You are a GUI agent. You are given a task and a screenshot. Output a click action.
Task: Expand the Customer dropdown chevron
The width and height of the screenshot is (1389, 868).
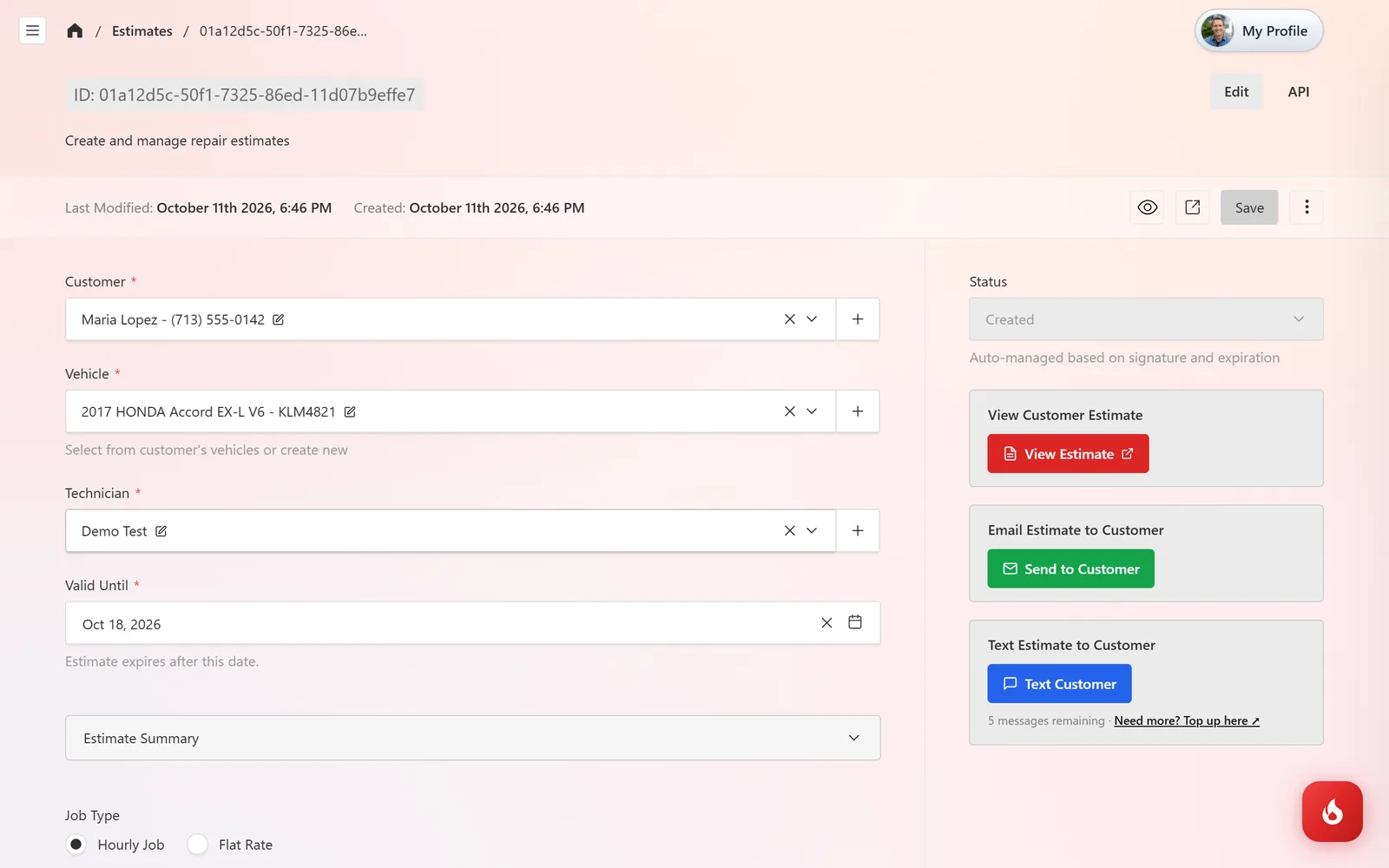pos(812,319)
